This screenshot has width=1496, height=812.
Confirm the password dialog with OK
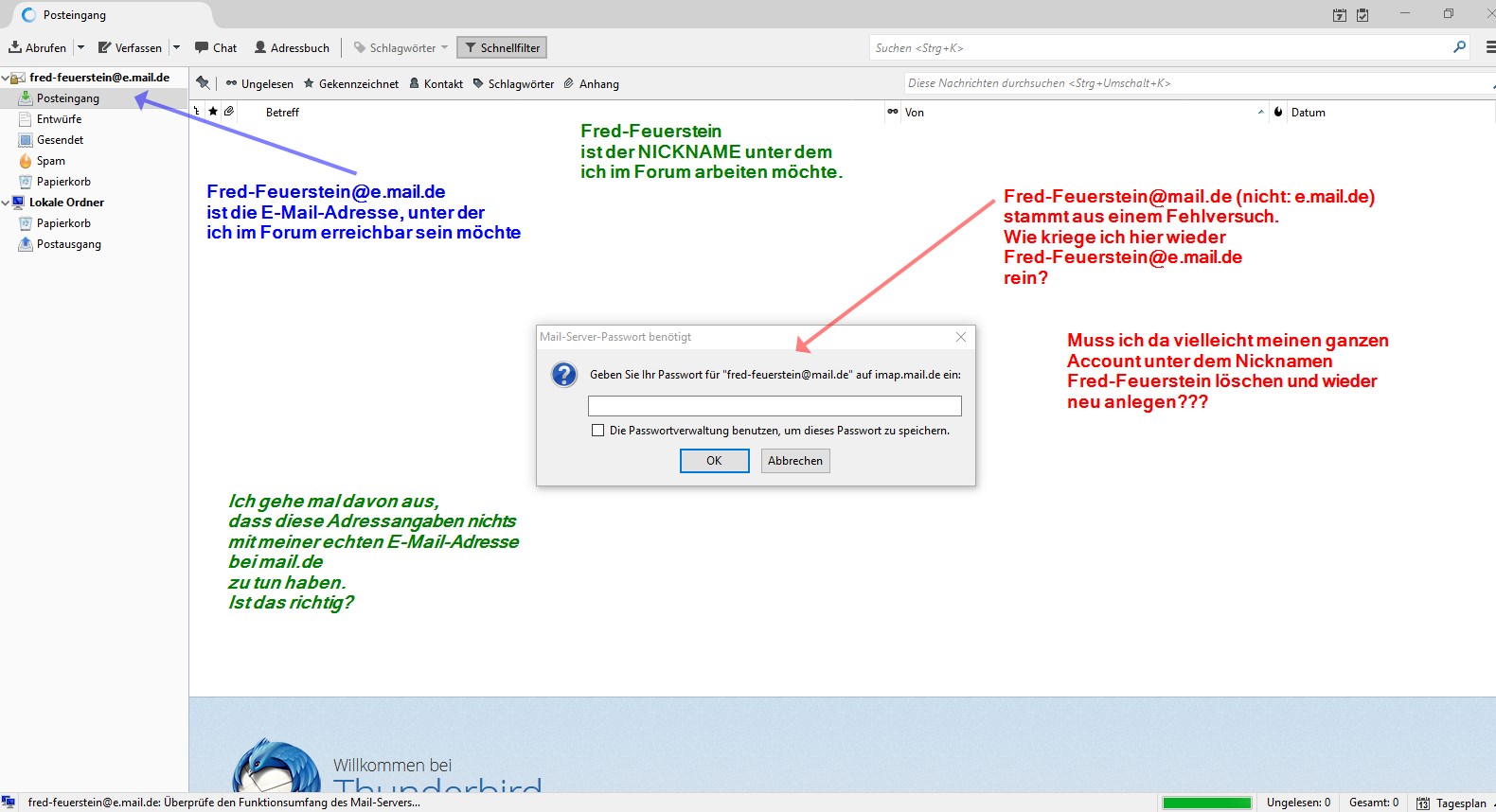pyautogui.click(x=715, y=461)
